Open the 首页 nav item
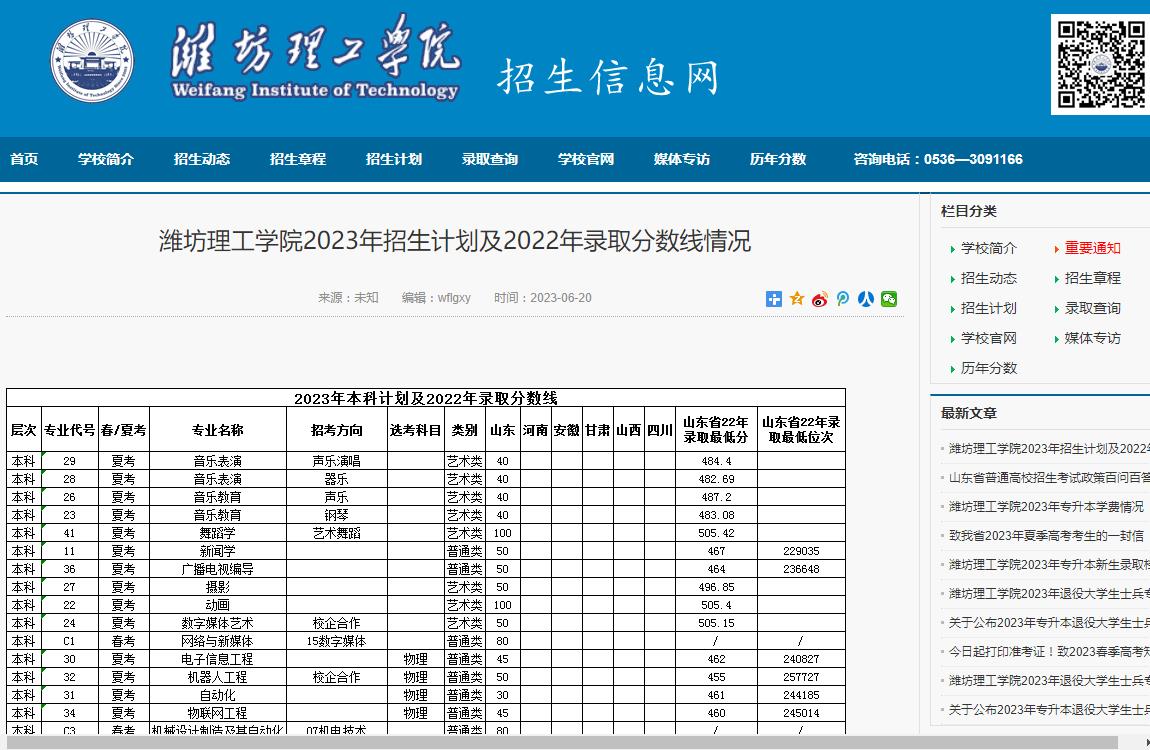 click(24, 159)
